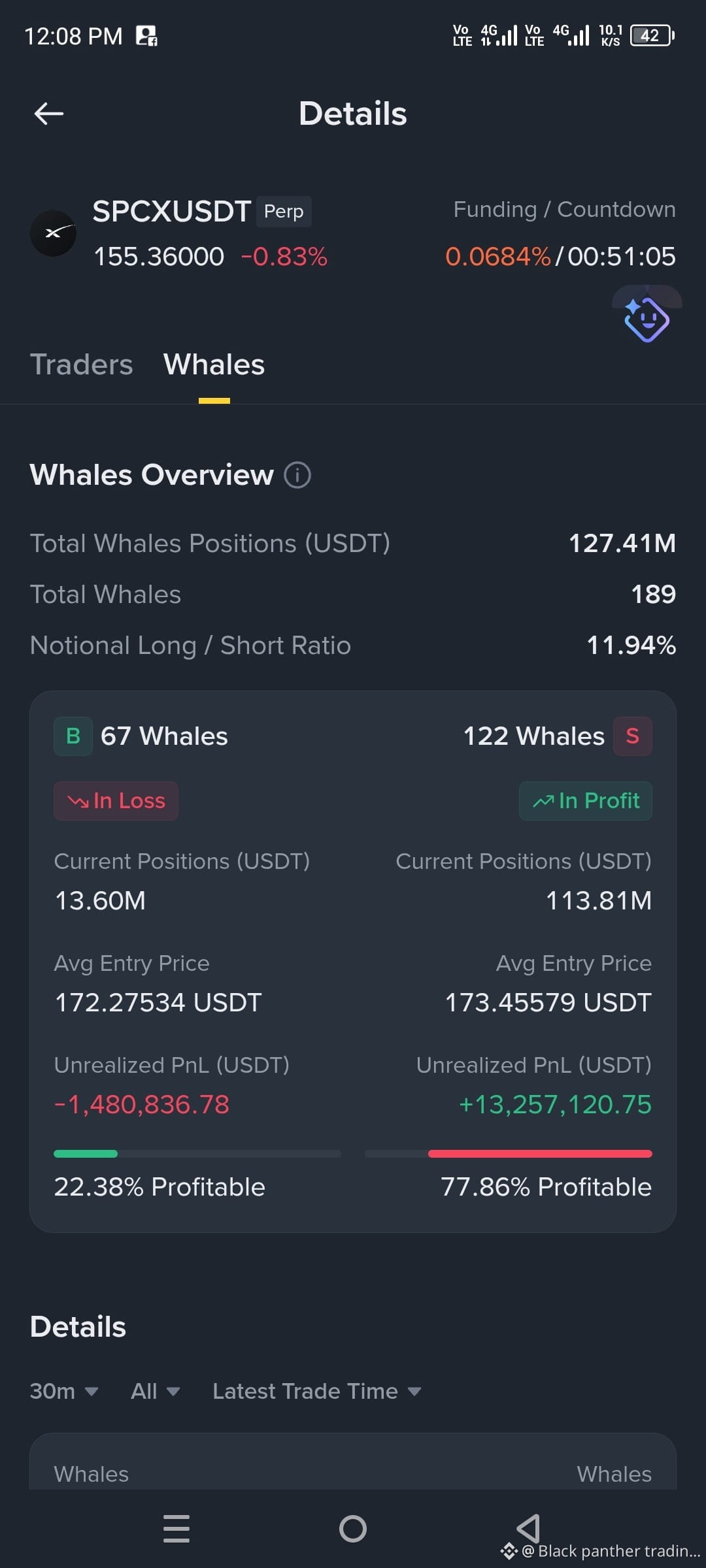Open the 30m timeframe dropdown
Image resolution: width=706 pixels, height=1568 pixels.
point(64,1391)
